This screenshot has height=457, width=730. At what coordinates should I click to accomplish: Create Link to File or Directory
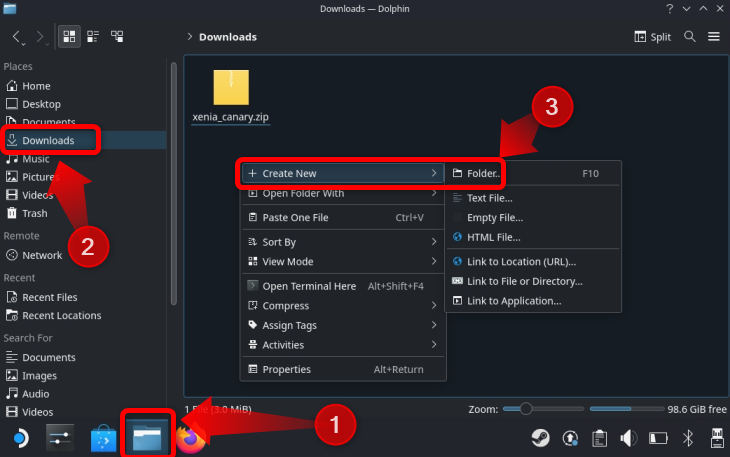click(533, 281)
